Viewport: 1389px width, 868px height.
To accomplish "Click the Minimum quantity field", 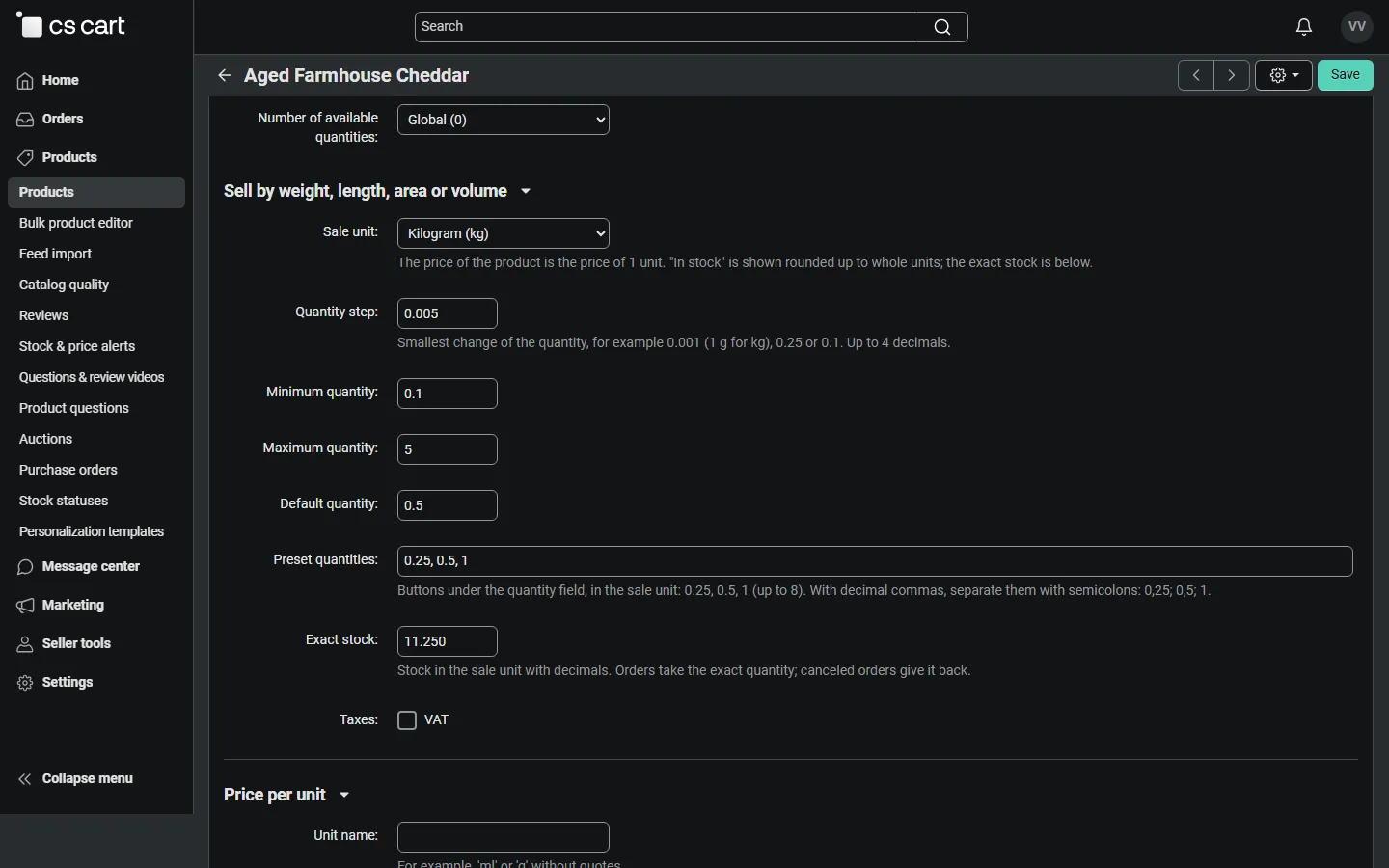I will pos(448,393).
